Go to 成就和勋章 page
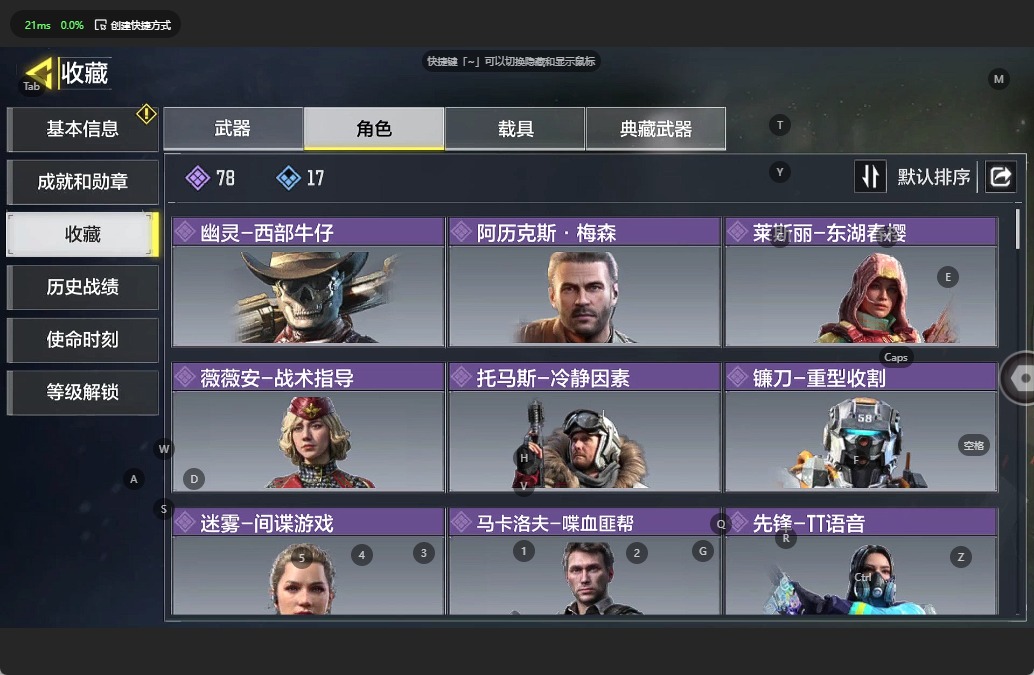The height and width of the screenshot is (675, 1034). point(82,182)
